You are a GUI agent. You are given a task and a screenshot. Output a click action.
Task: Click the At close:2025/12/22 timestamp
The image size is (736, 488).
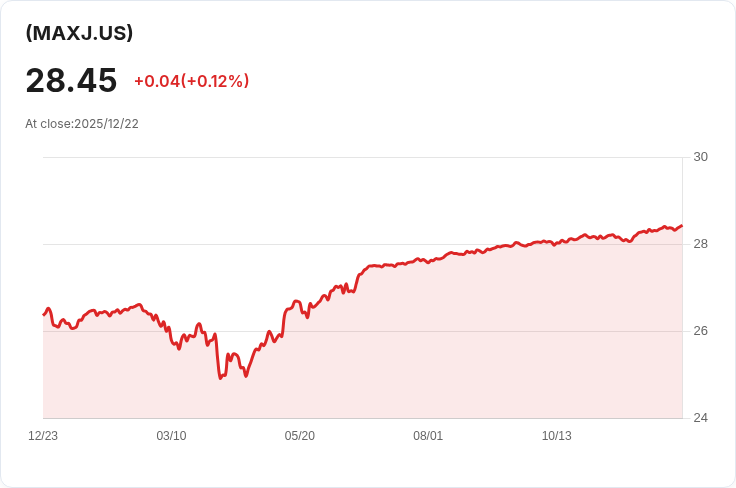pos(82,124)
